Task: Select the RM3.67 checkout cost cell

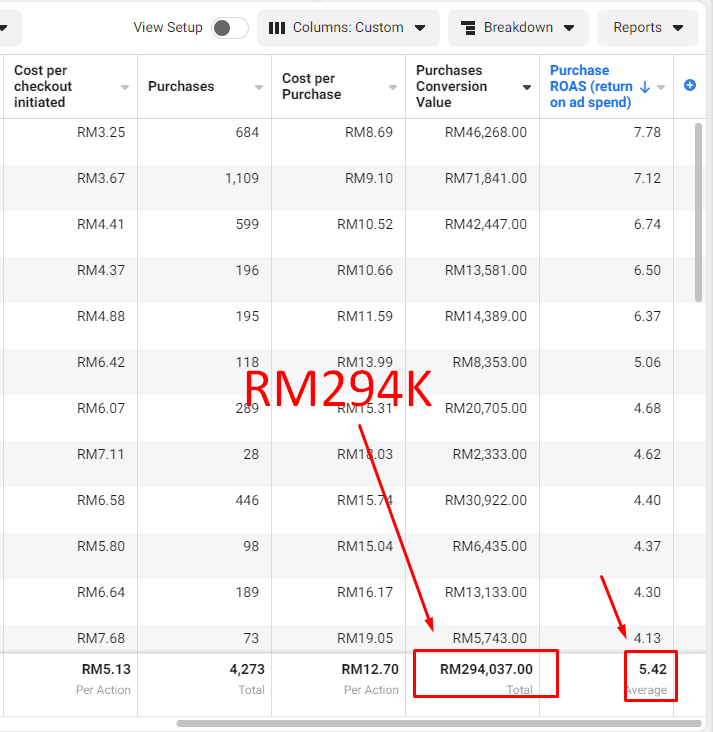Action: click(x=101, y=178)
